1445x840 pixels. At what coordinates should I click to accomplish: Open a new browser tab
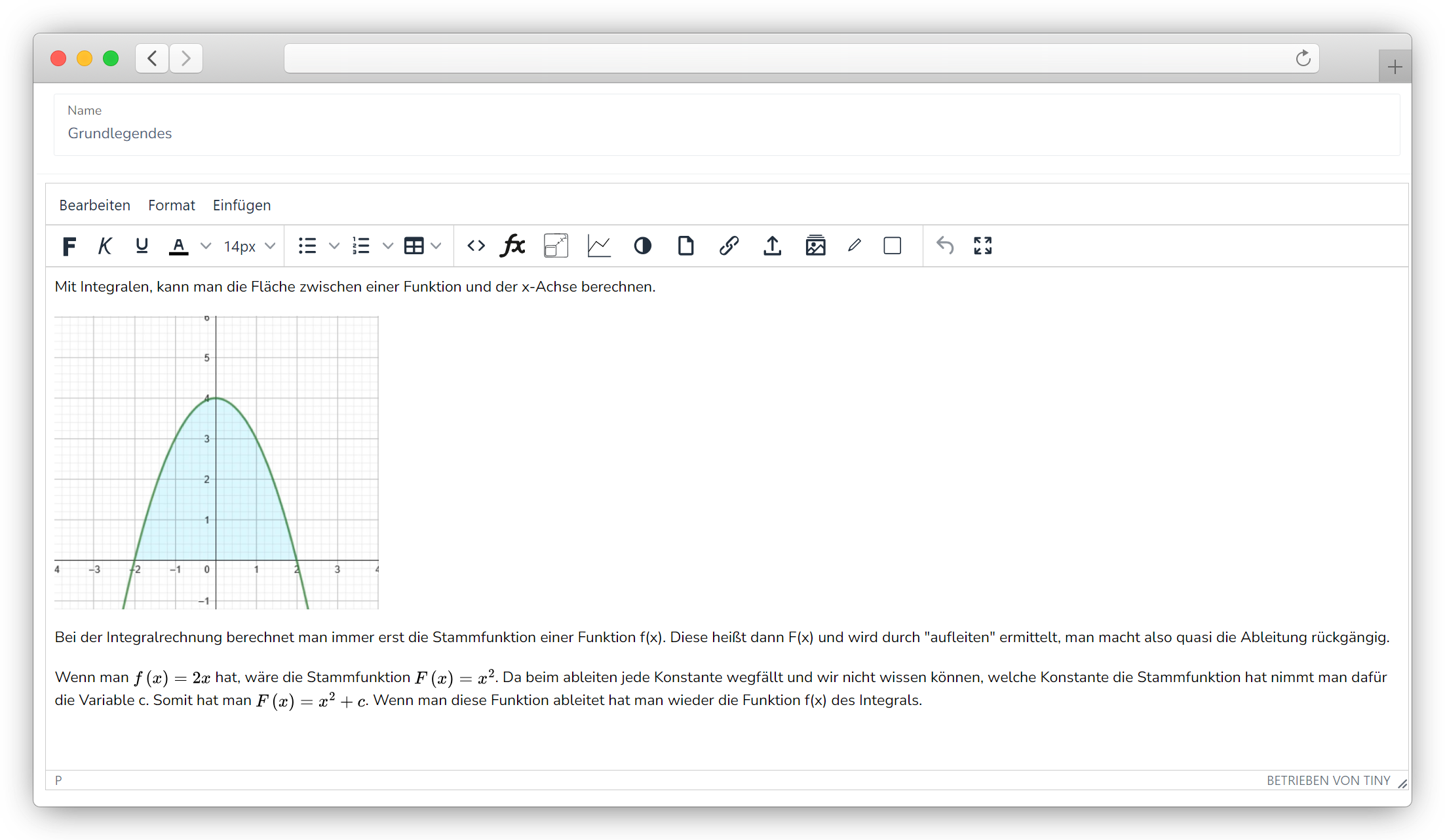tap(1395, 66)
